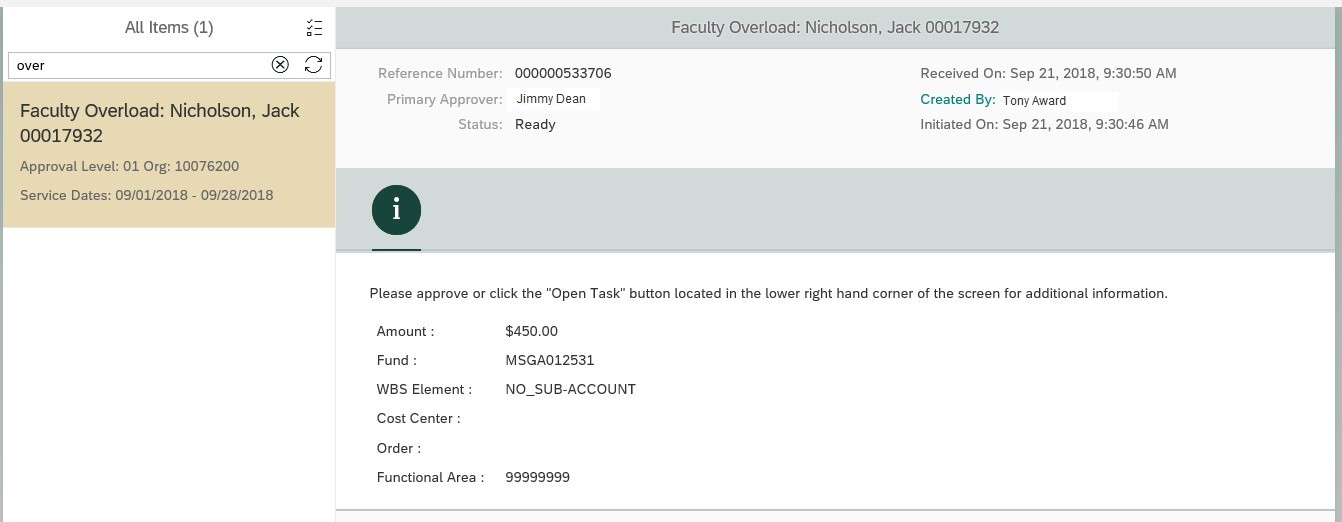Screen dimensions: 1342x522
Task: Click the Fund value MSGA012531
Action: (549, 360)
